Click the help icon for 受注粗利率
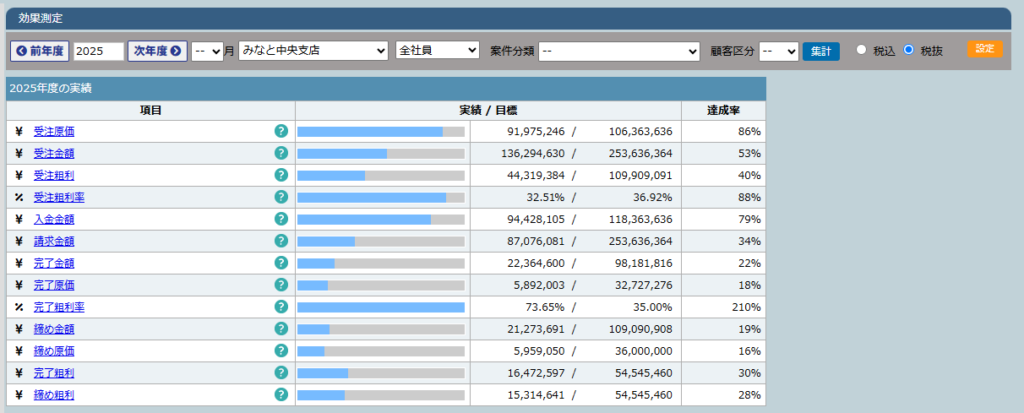This screenshot has width=1024, height=413. [281, 197]
